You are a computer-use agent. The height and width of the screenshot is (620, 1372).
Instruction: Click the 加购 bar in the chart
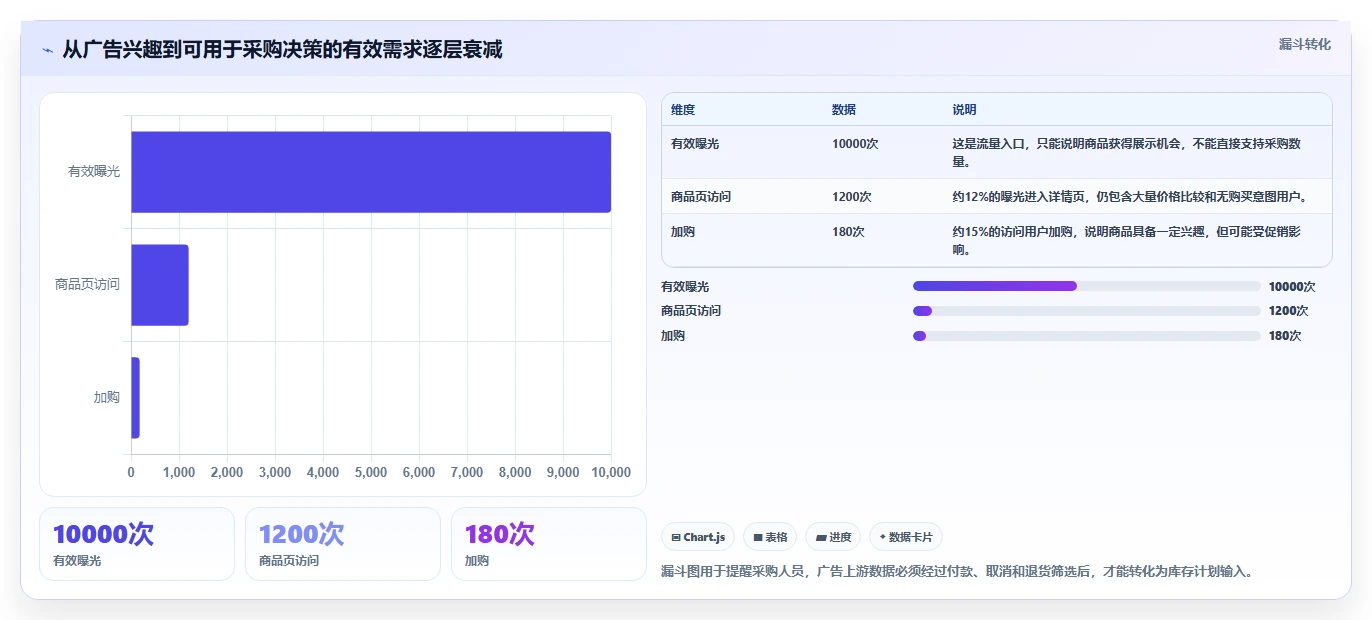point(135,398)
